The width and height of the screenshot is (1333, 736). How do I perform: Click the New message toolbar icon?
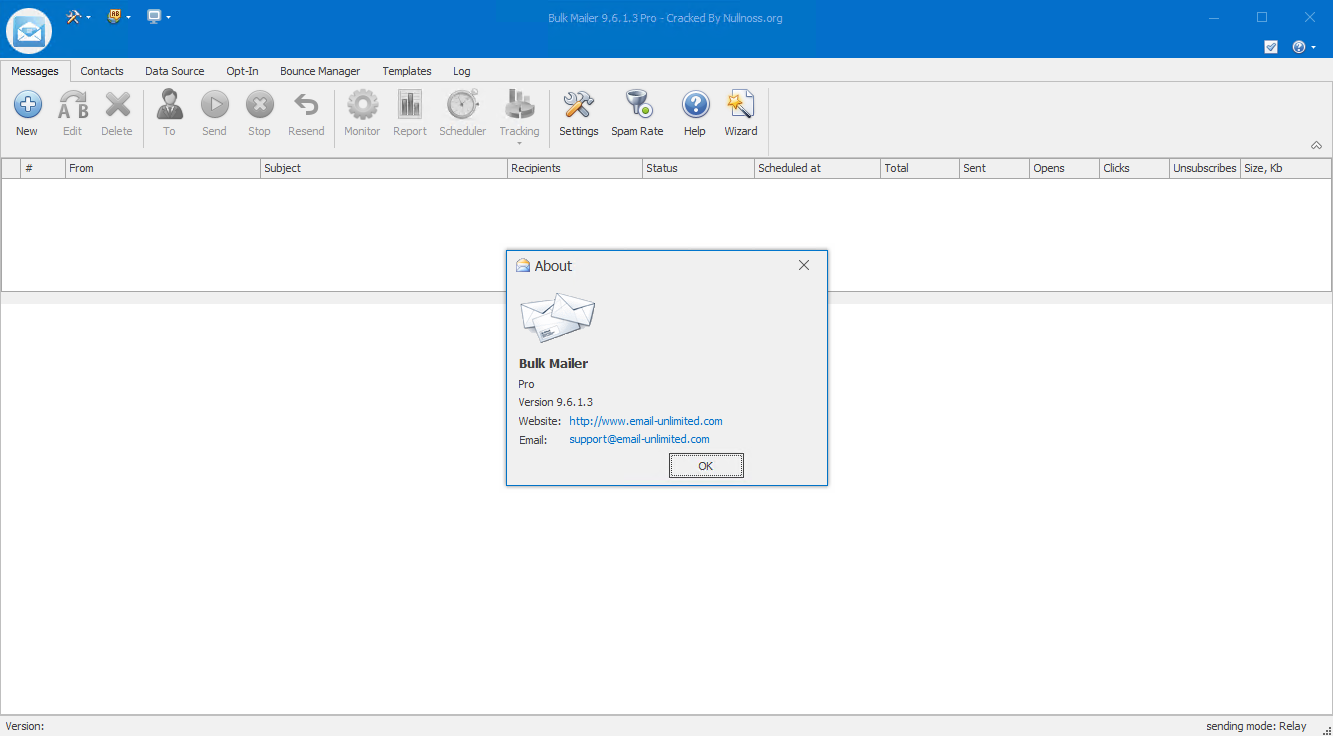click(27, 104)
